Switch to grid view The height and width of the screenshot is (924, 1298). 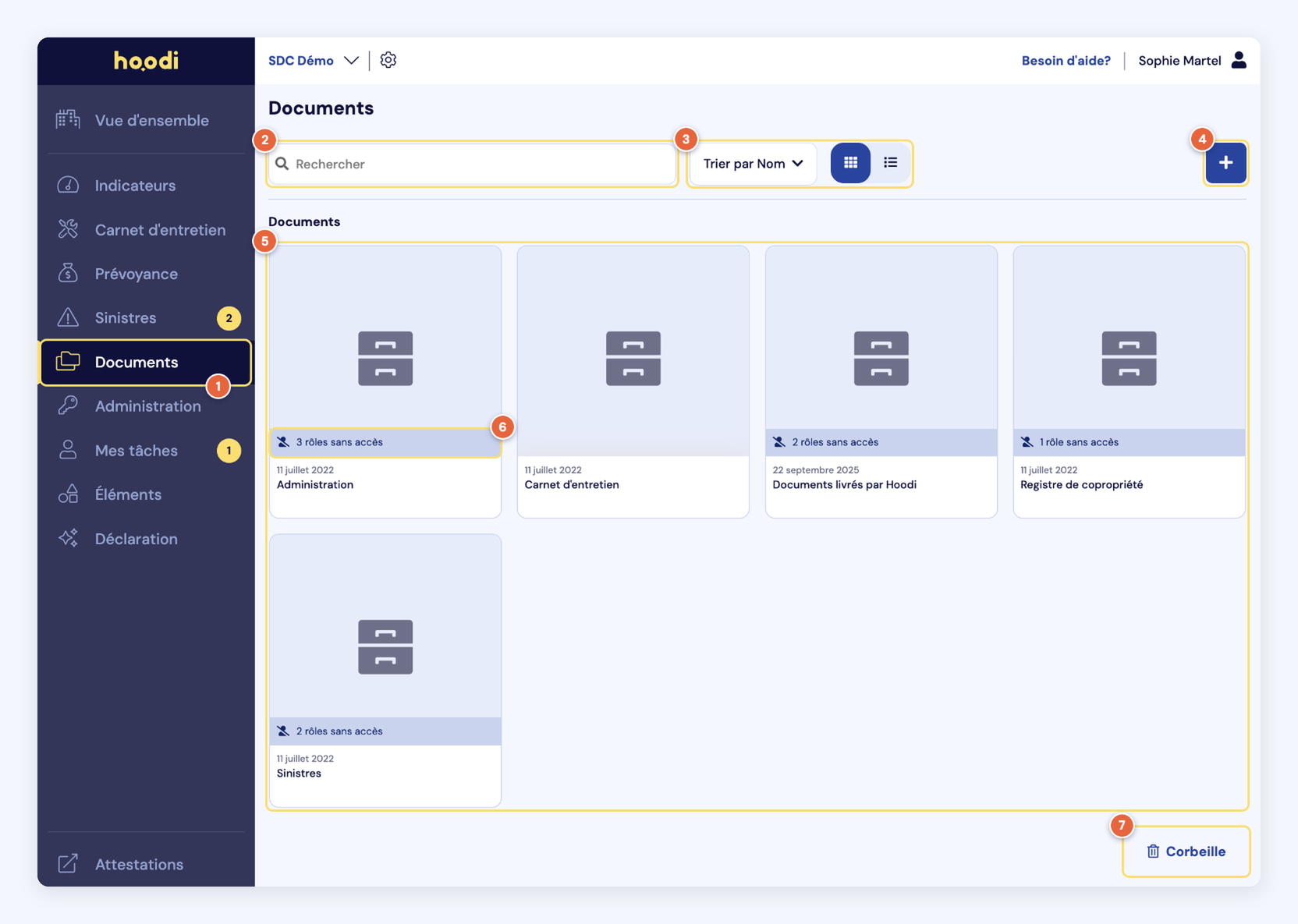[x=850, y=163]
